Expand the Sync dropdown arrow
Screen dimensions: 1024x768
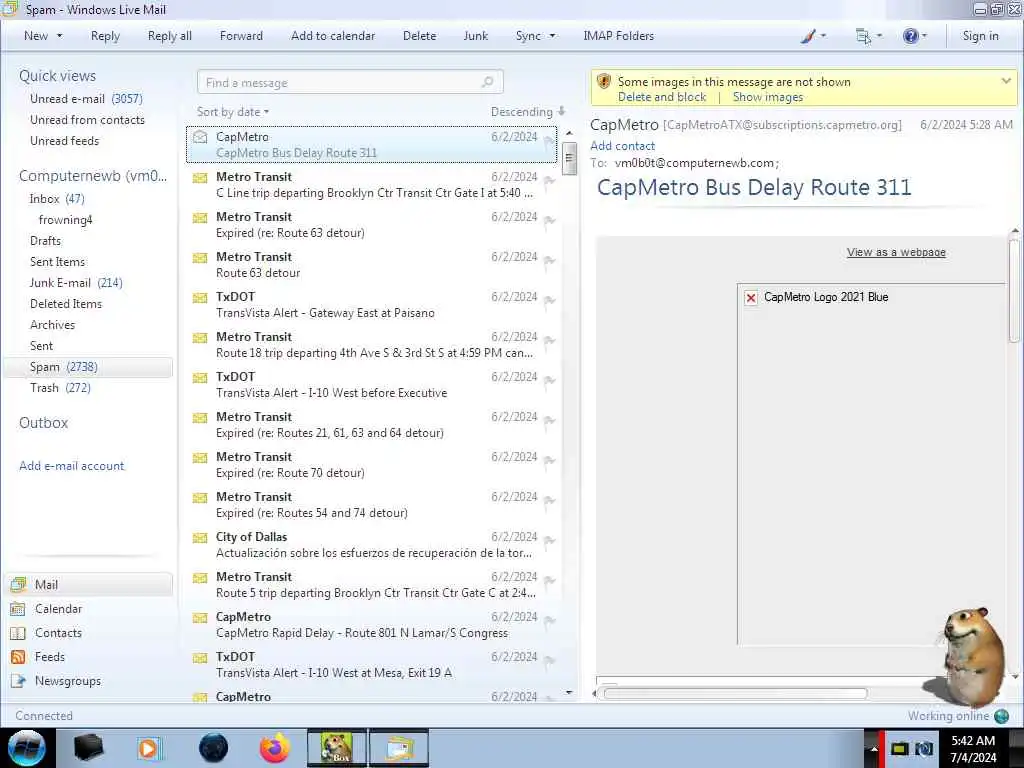[552, 36]
